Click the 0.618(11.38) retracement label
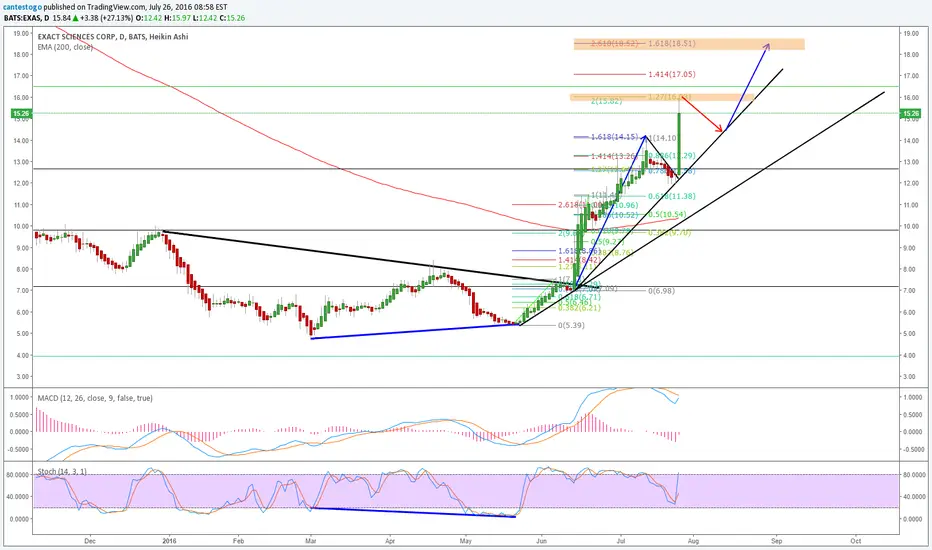Screen dimensions: 932x550 coord(672,196)
